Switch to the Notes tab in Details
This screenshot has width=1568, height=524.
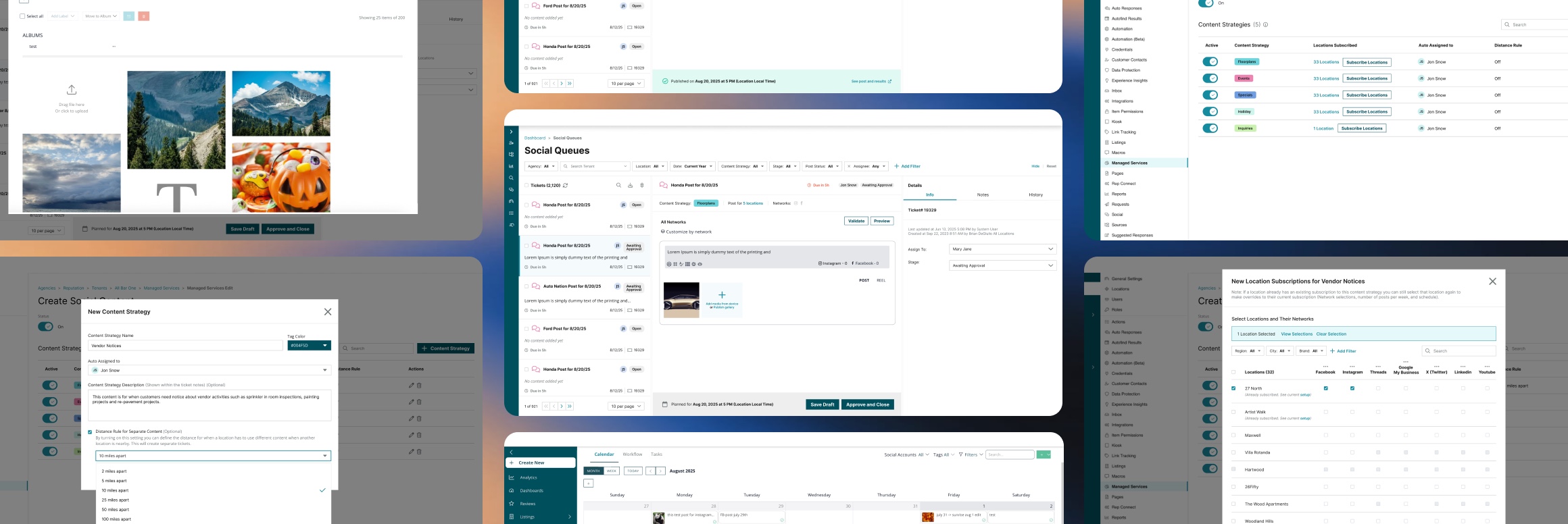983,195
